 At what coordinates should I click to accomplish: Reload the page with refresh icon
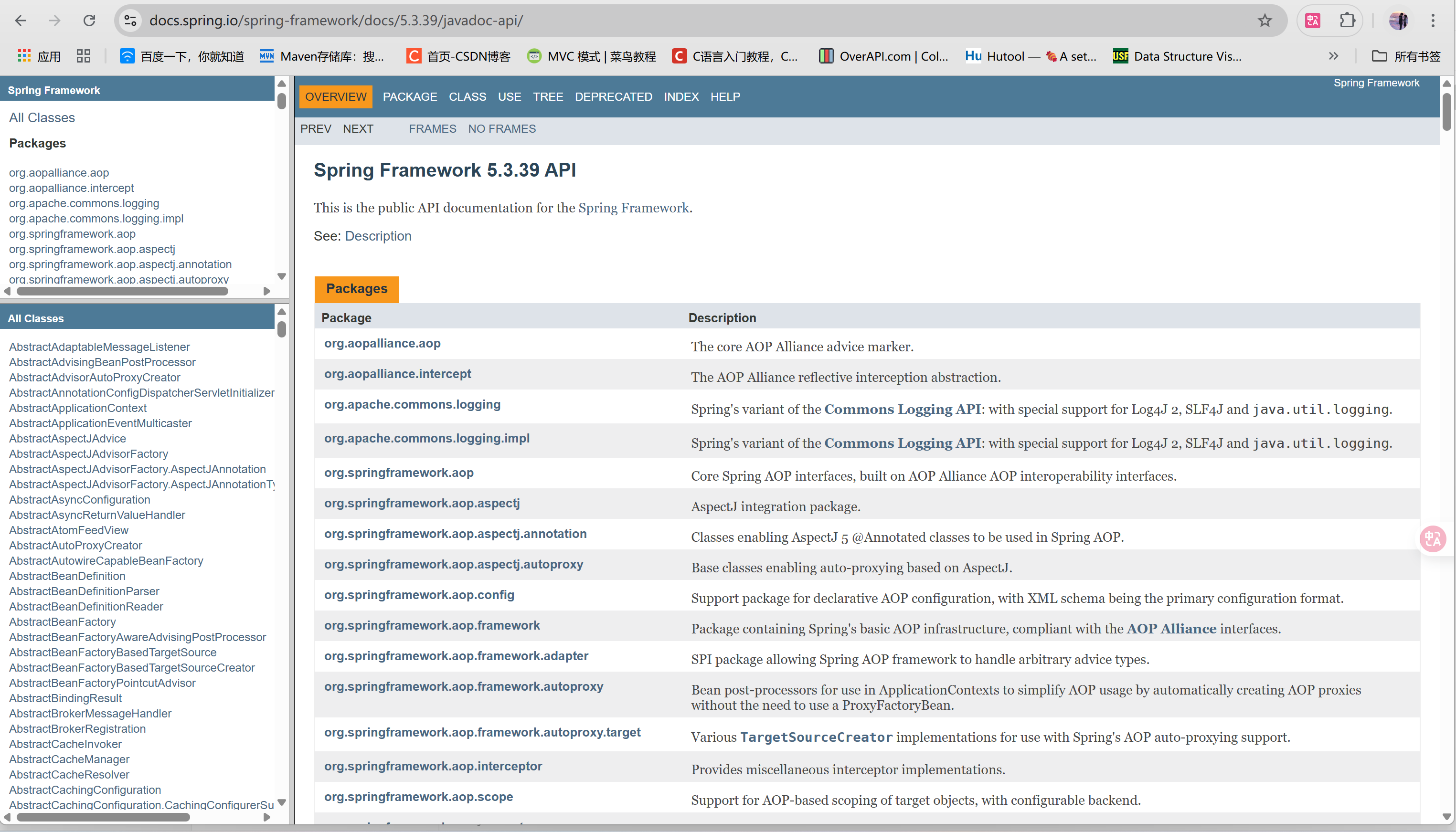coord(89,21)
